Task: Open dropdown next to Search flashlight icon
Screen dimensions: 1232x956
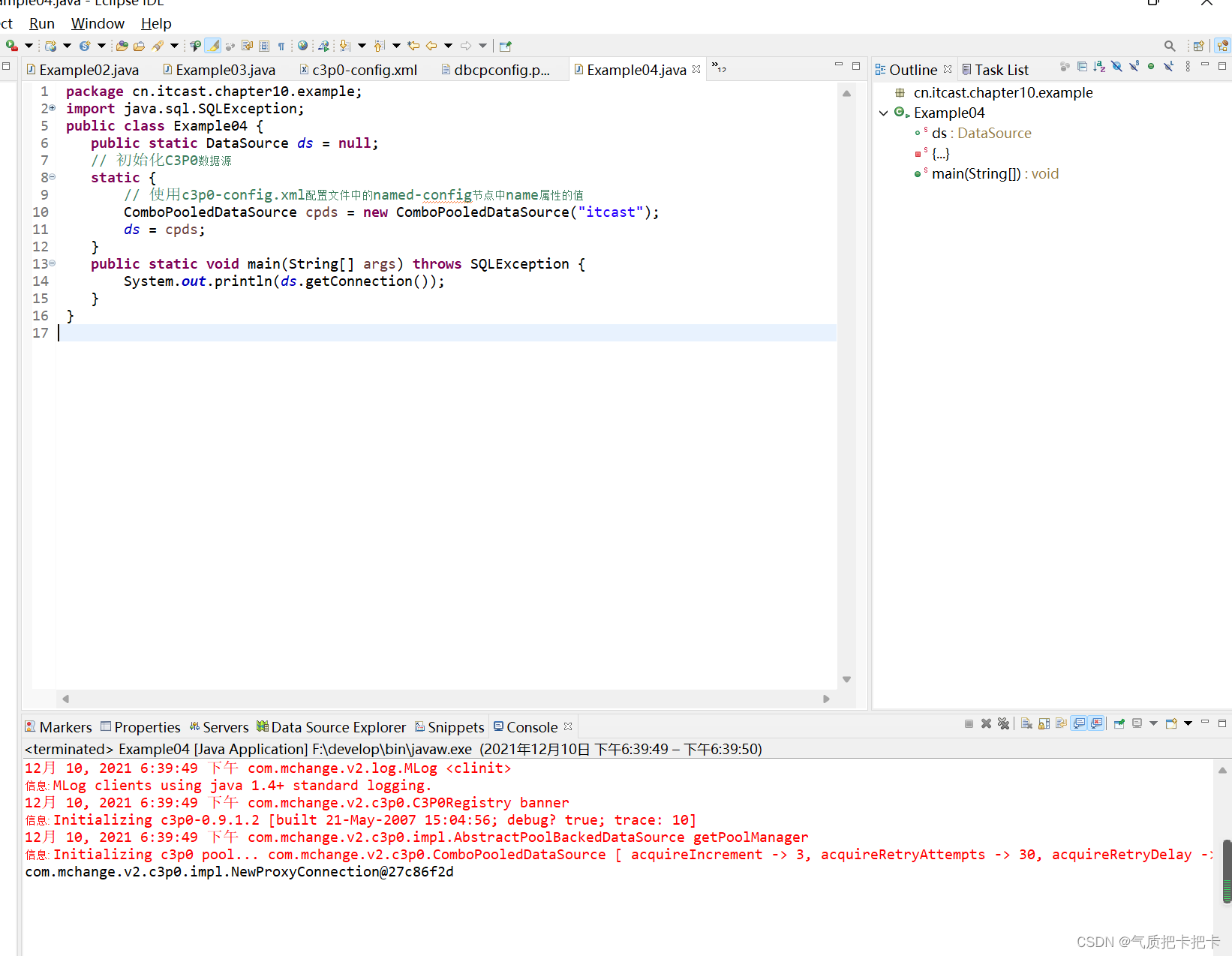Action: tap(174, 46)
